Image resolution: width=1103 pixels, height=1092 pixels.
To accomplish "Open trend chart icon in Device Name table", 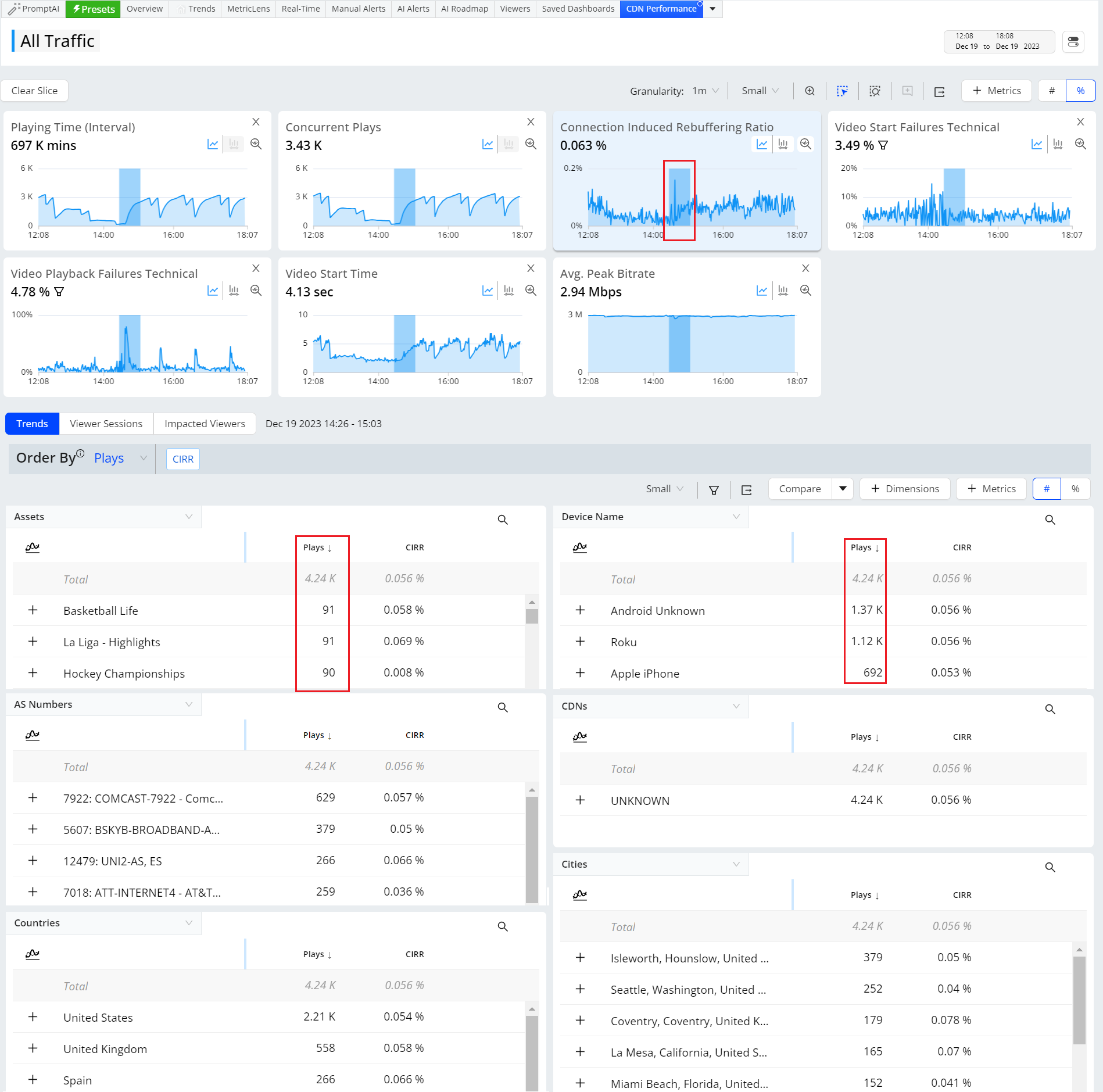I will click(580, 547).
